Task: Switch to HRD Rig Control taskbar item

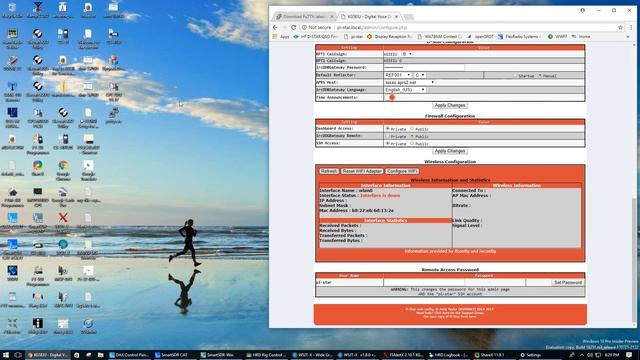Action: click(x=266, y=355)
